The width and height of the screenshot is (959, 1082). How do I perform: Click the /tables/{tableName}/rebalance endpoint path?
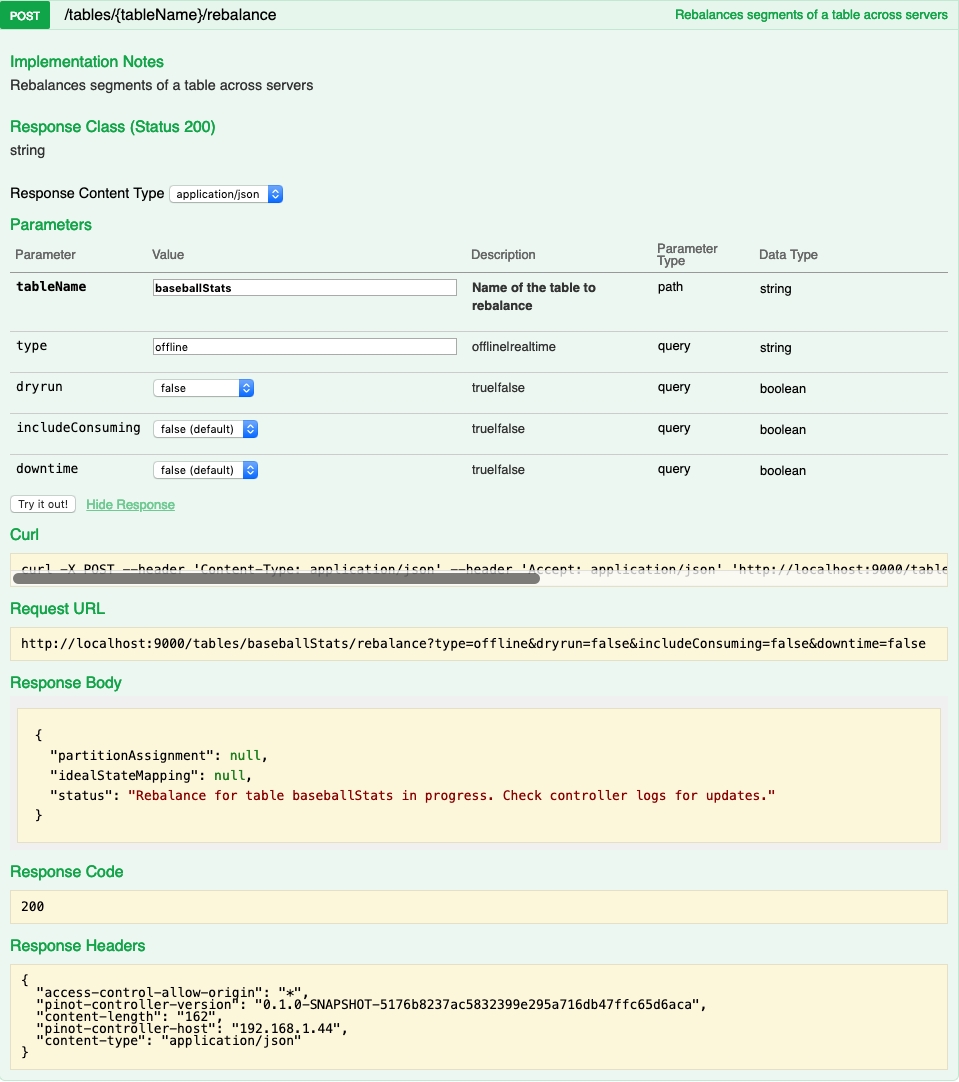[170, 16]
